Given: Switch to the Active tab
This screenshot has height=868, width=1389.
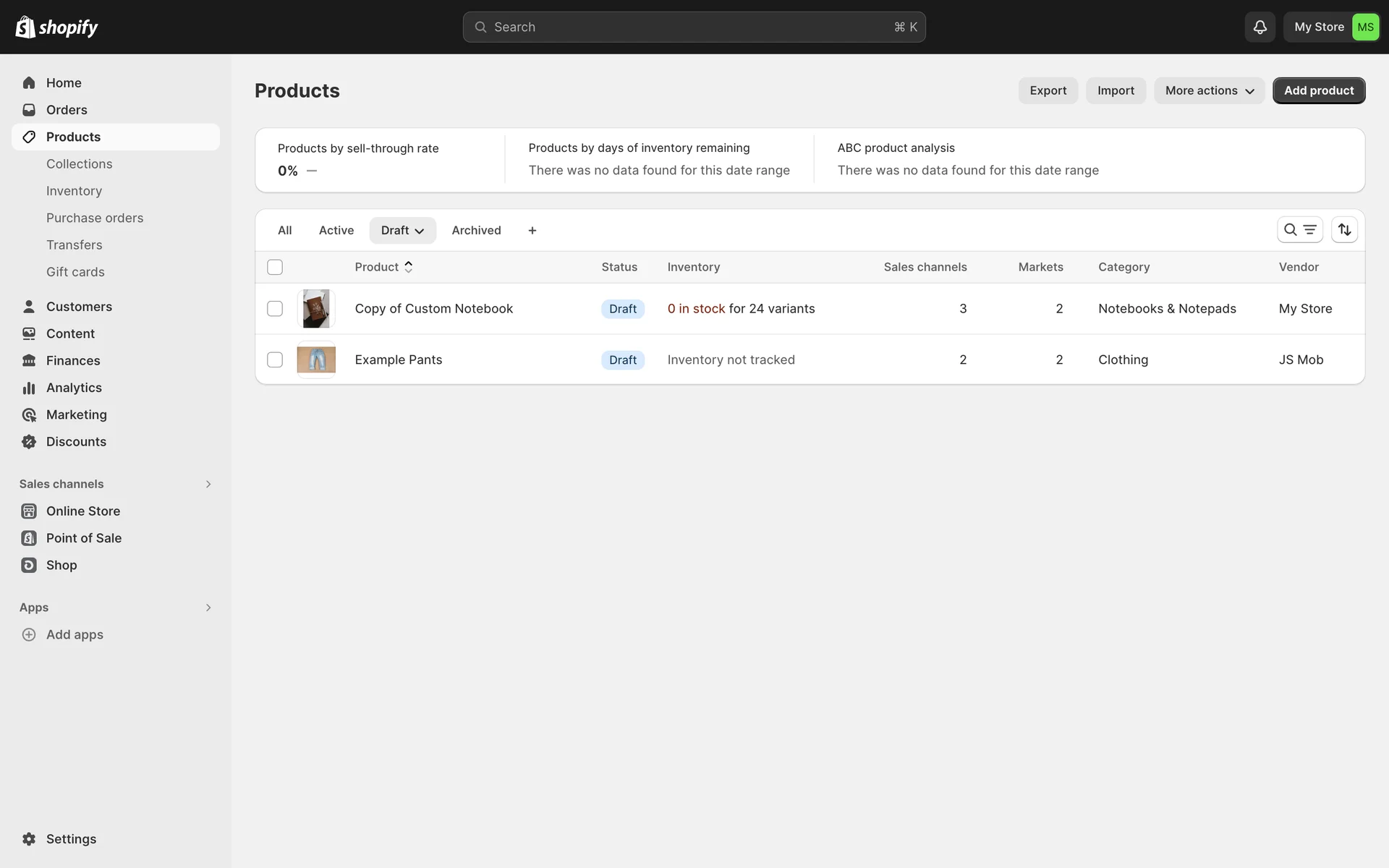Looking at the screenshot, I should (336, 230).
